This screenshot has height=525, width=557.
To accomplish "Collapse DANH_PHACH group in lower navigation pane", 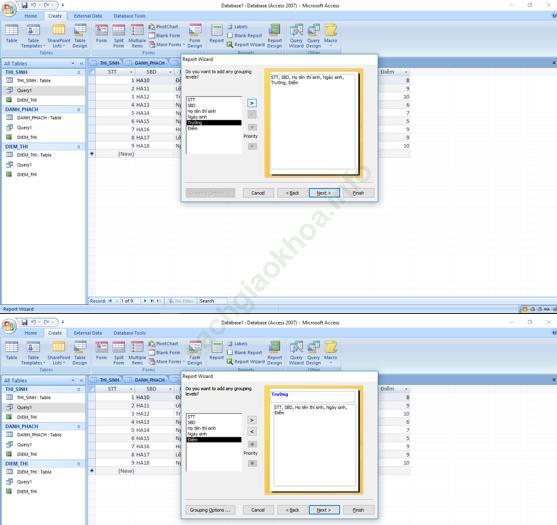I will pos(79,426).
